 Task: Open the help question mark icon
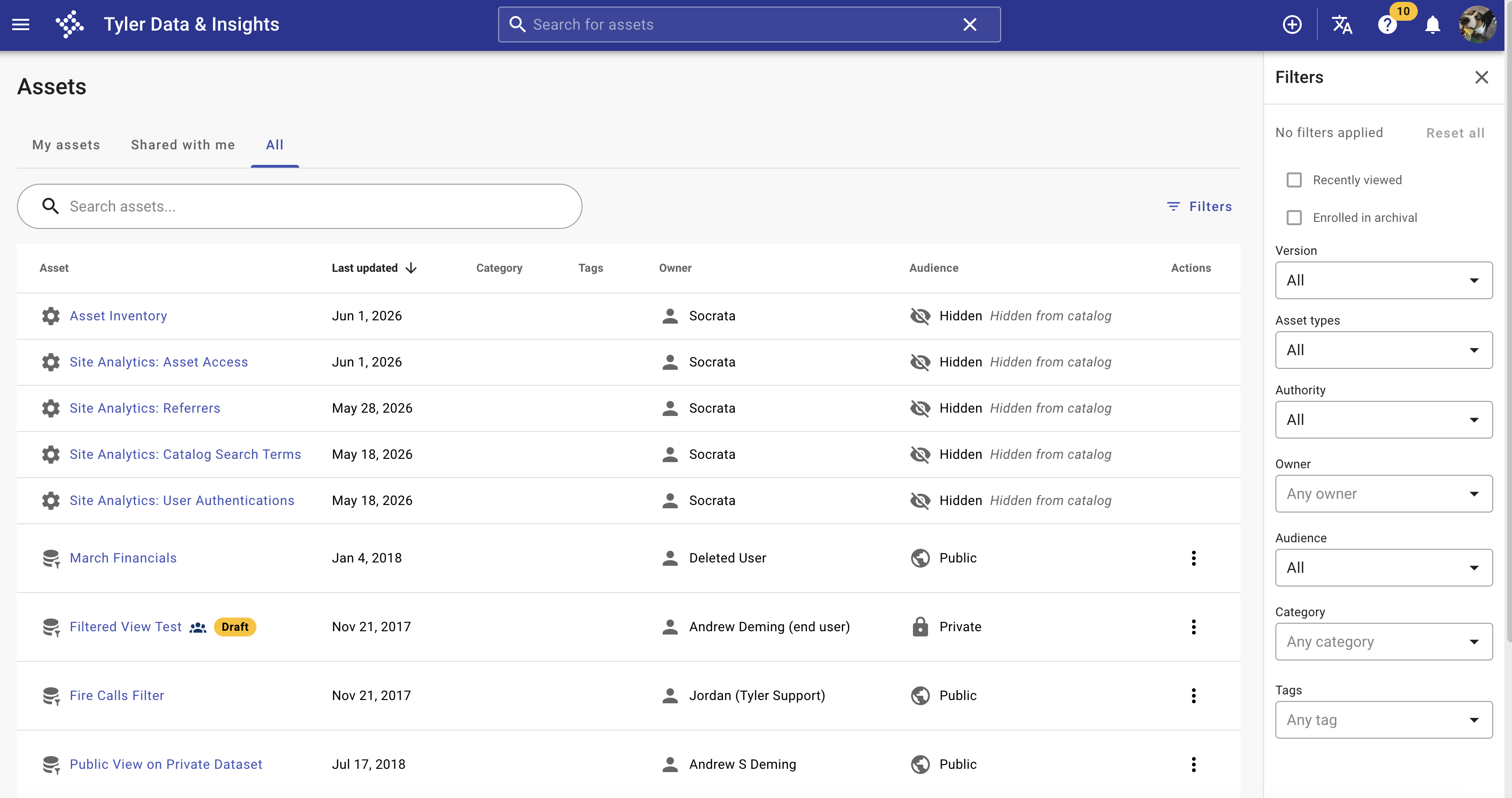pos(1388,24)
